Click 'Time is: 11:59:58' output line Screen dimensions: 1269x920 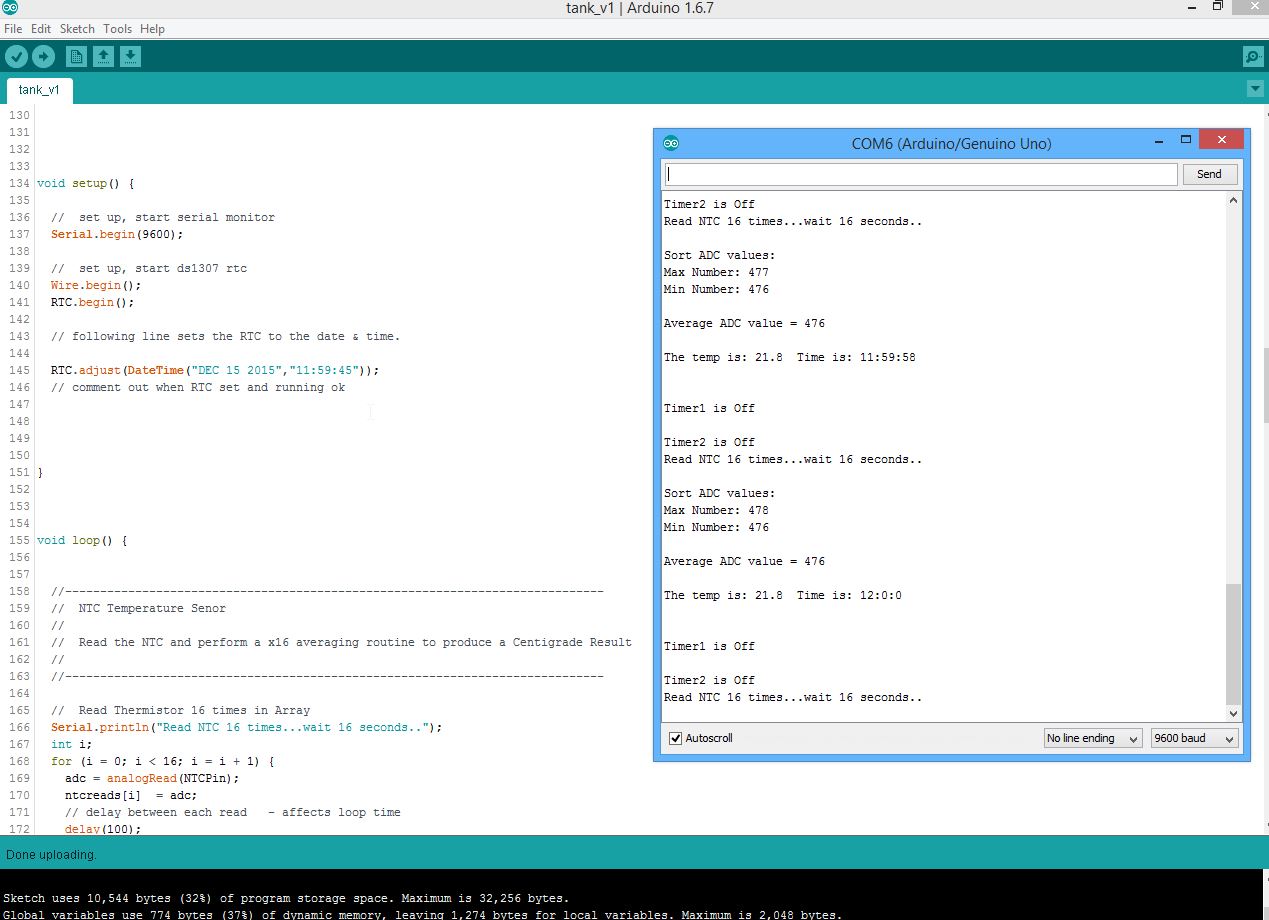click(856, 357)
